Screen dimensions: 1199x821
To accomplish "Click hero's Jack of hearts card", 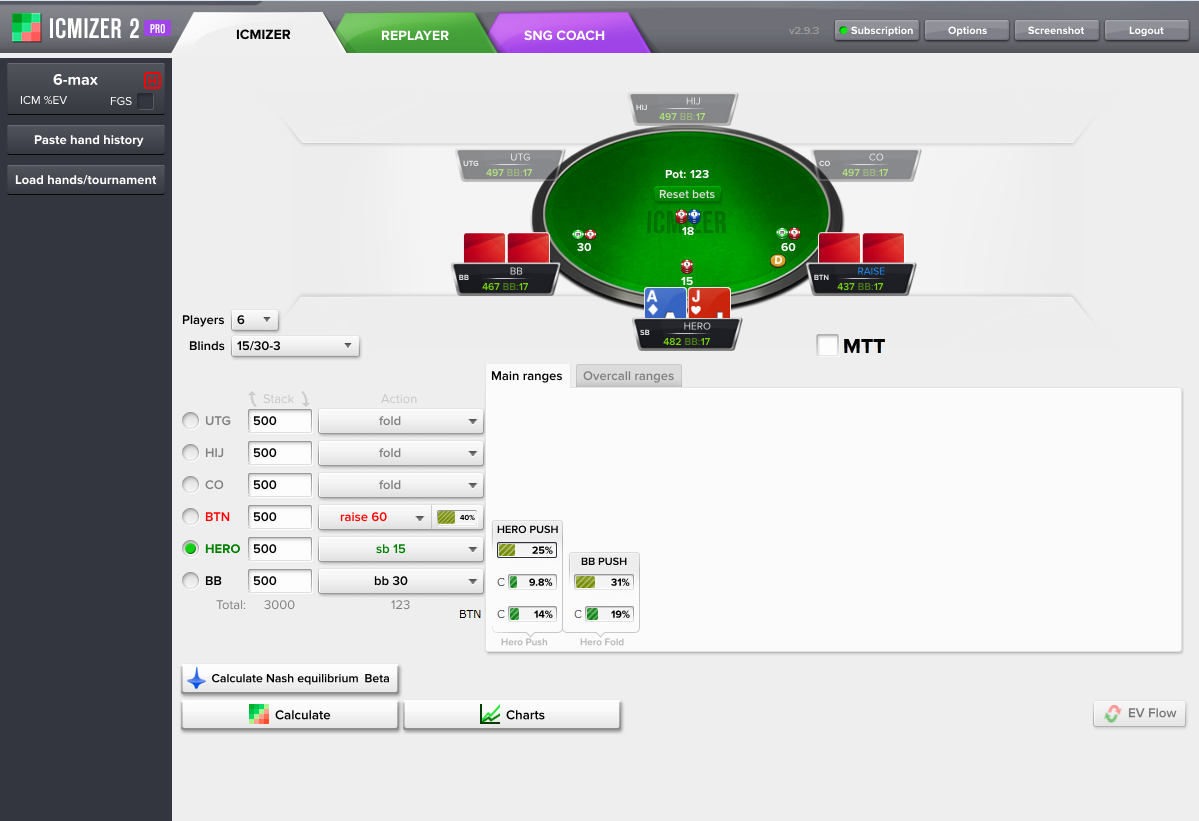I will pyautogui.click(x=710, y=303).
